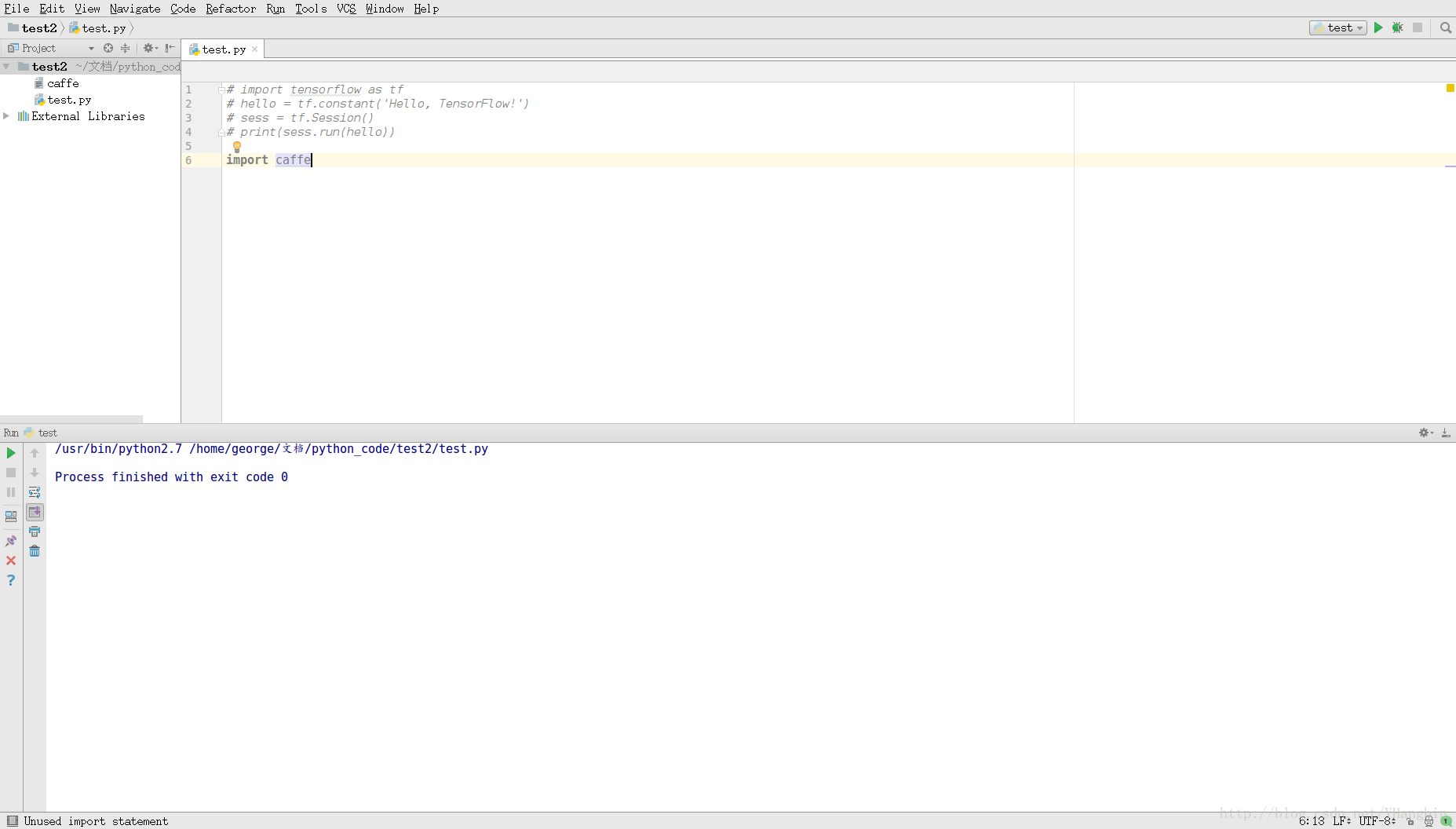Expand the External Libraries node
Viewport: 1456px width, 829px height.
(6, 116)
